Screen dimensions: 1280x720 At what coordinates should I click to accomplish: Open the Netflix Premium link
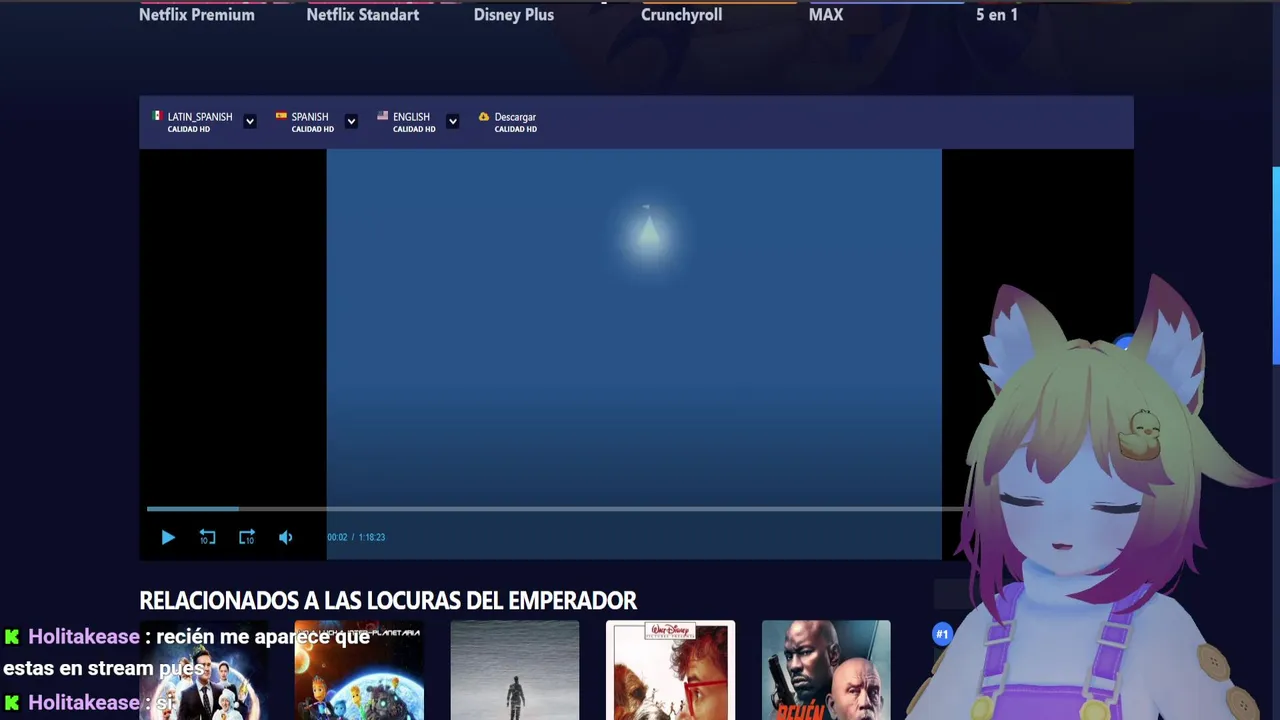coord(197,15)
